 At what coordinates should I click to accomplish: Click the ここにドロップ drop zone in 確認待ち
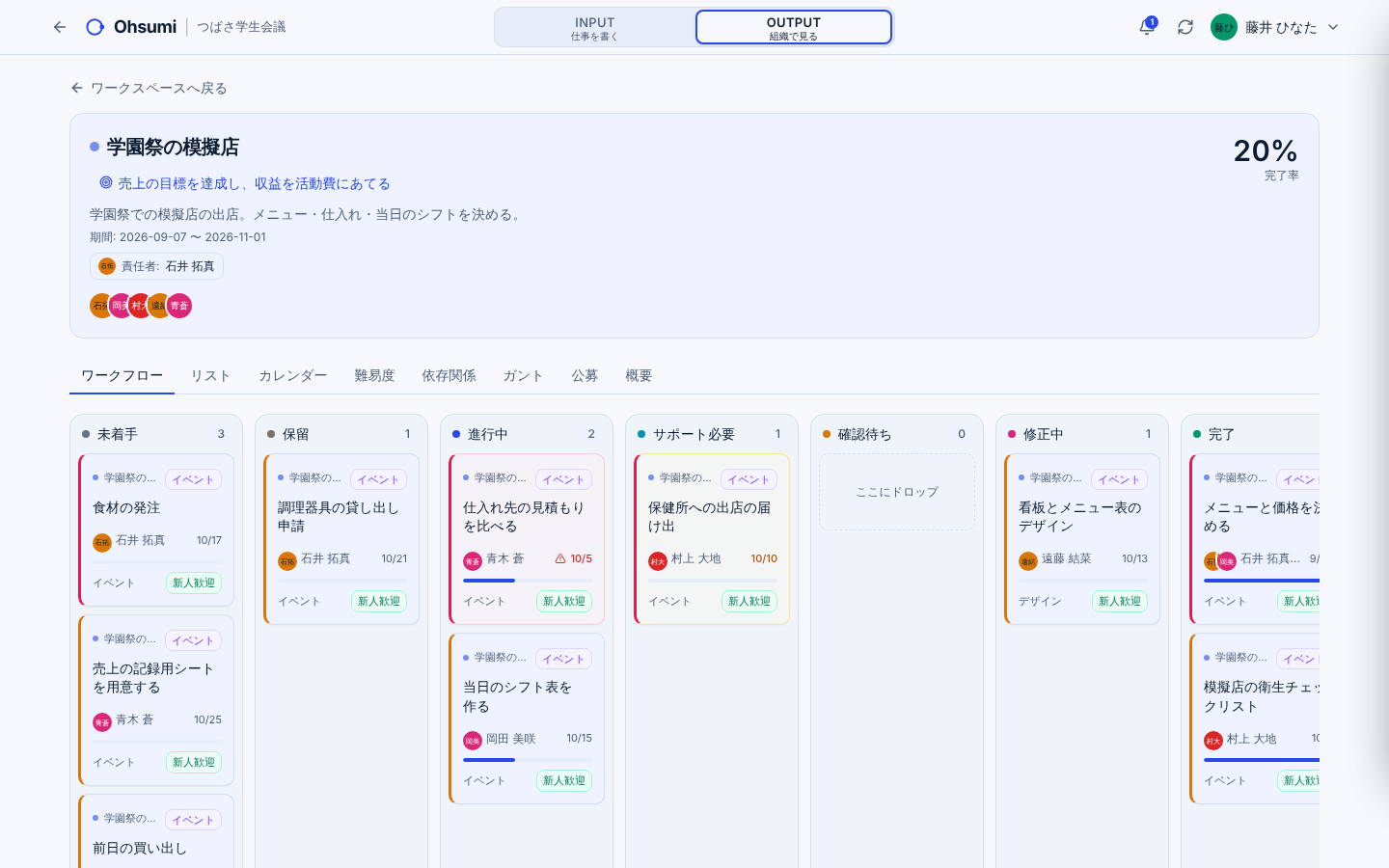[897, 492]
